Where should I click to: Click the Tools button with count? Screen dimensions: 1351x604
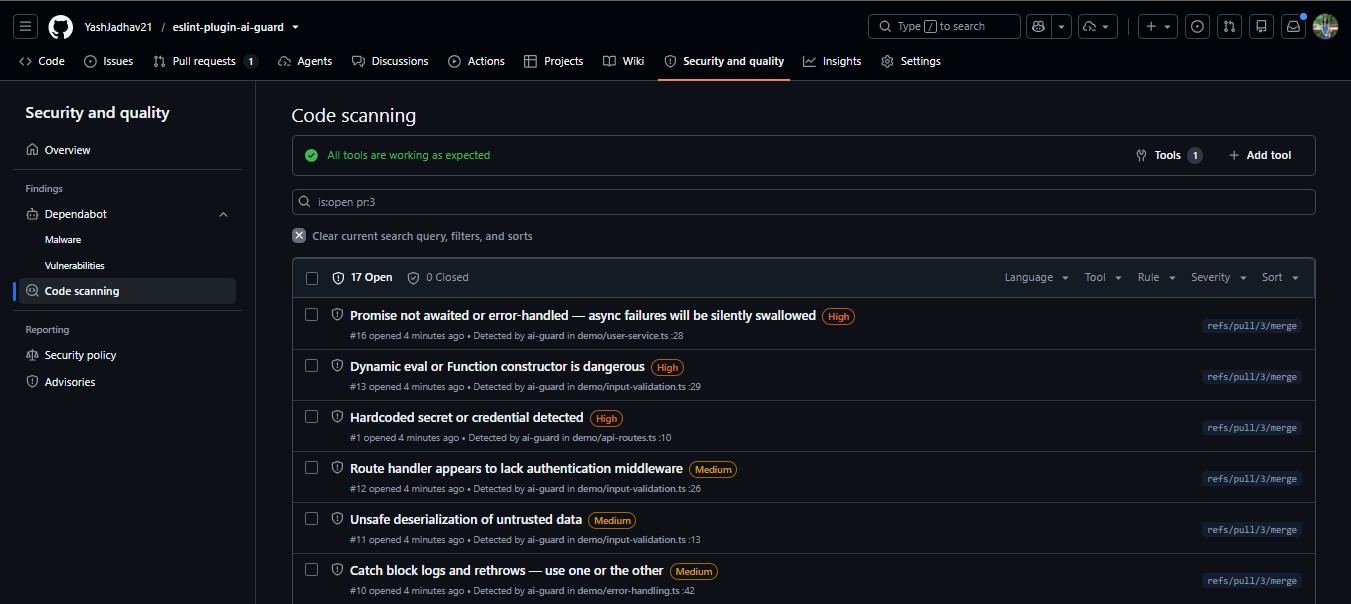1168,155
